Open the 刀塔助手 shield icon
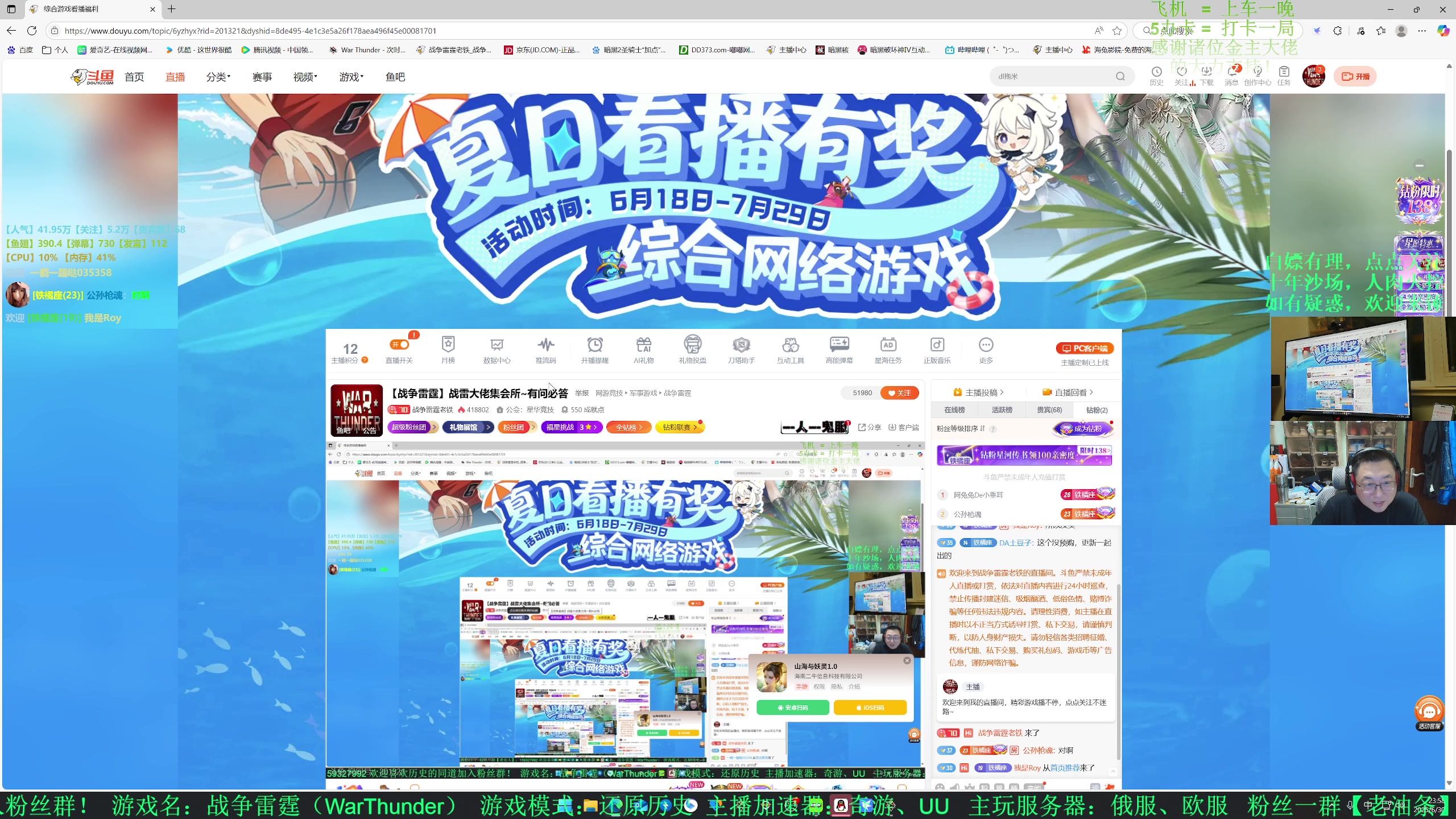The image size is (1456, 819). [x=742, y=349]
